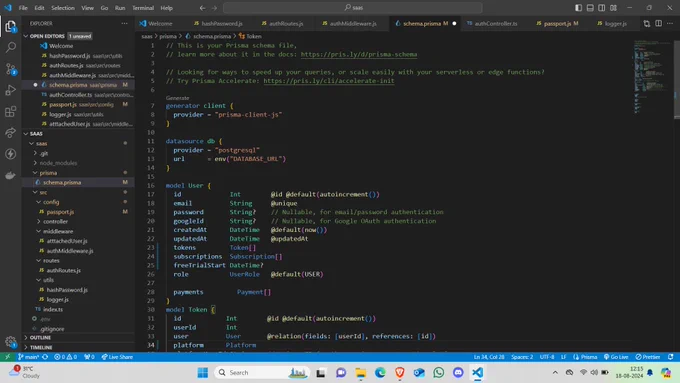
Task: Open the Search view in activity bar
Action: pos(10,47)
